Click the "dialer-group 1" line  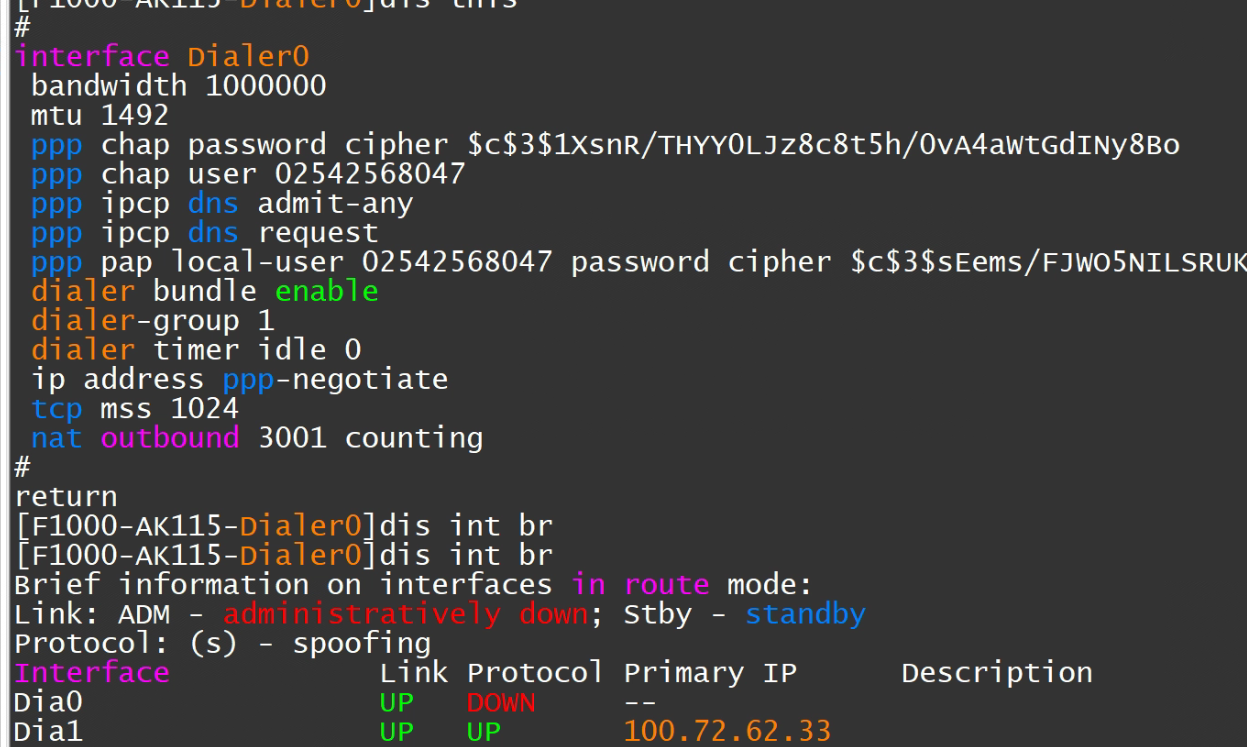(x=152, y=321)
